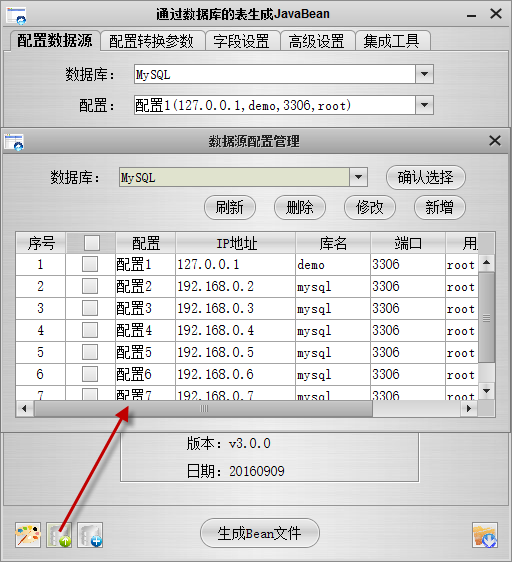Click the vertical scrollbar down arrow of table
This screenshot has width=512, height=562.
[487, 391]
